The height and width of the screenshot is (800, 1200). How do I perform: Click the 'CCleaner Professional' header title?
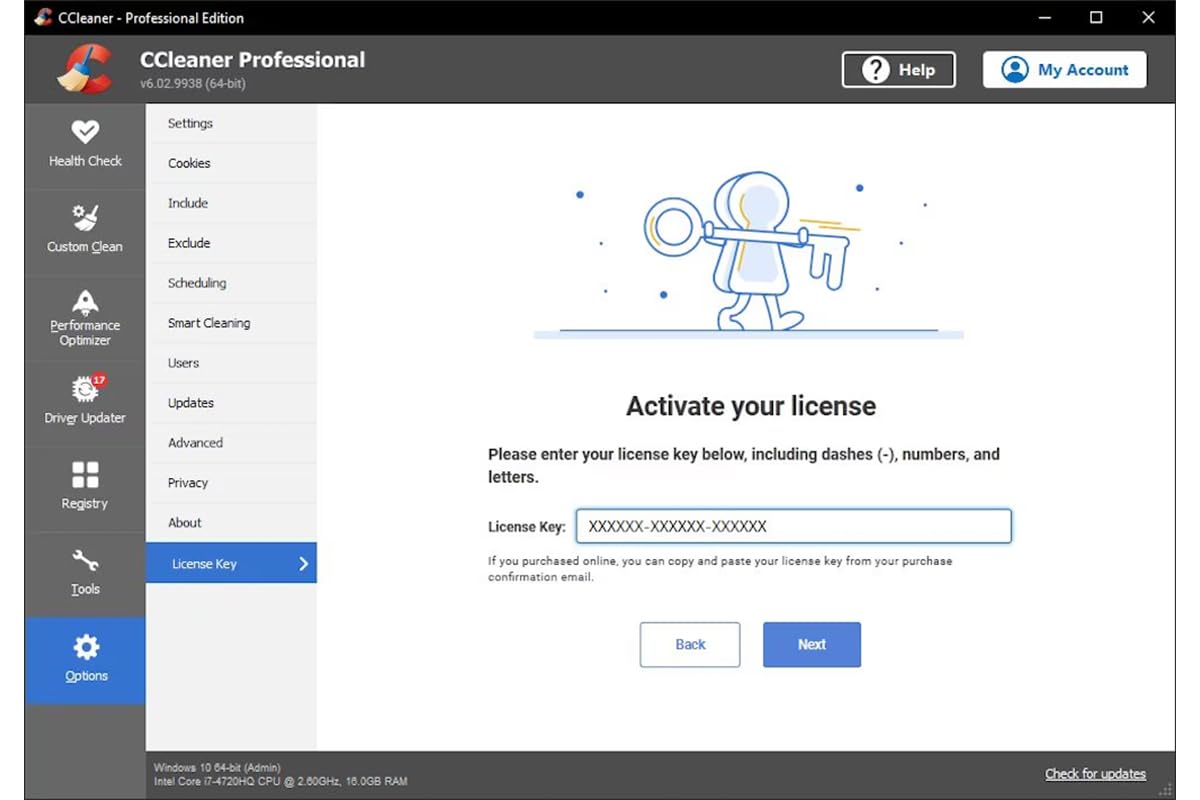tap(253, 59)
